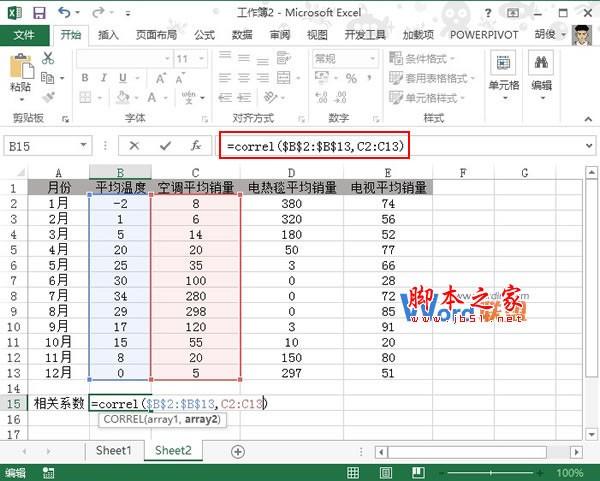Click the Redo arrow icon

[98, 13]
